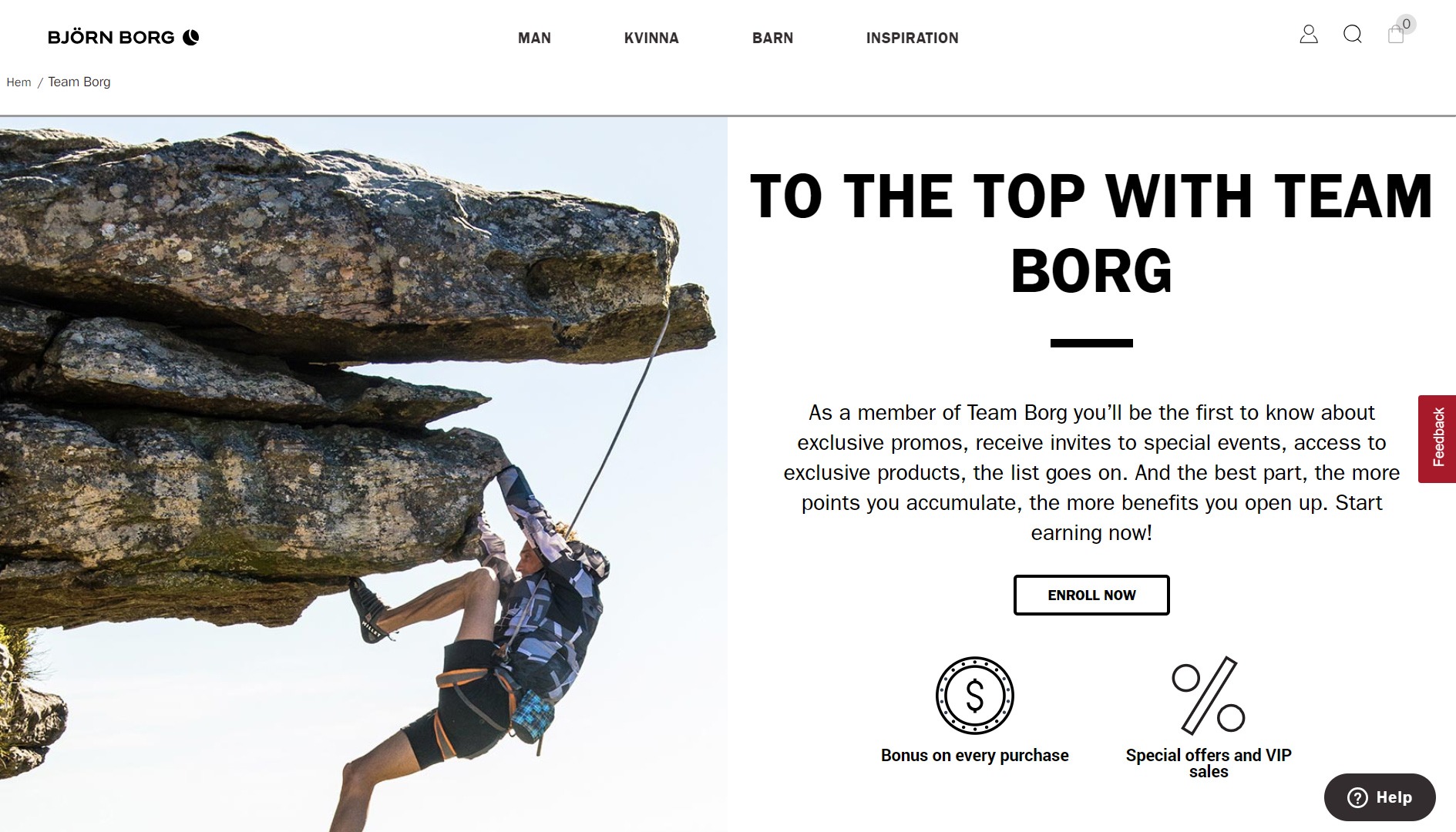
Task: Click the search magnifier icon
Action: click(1353, 35)
